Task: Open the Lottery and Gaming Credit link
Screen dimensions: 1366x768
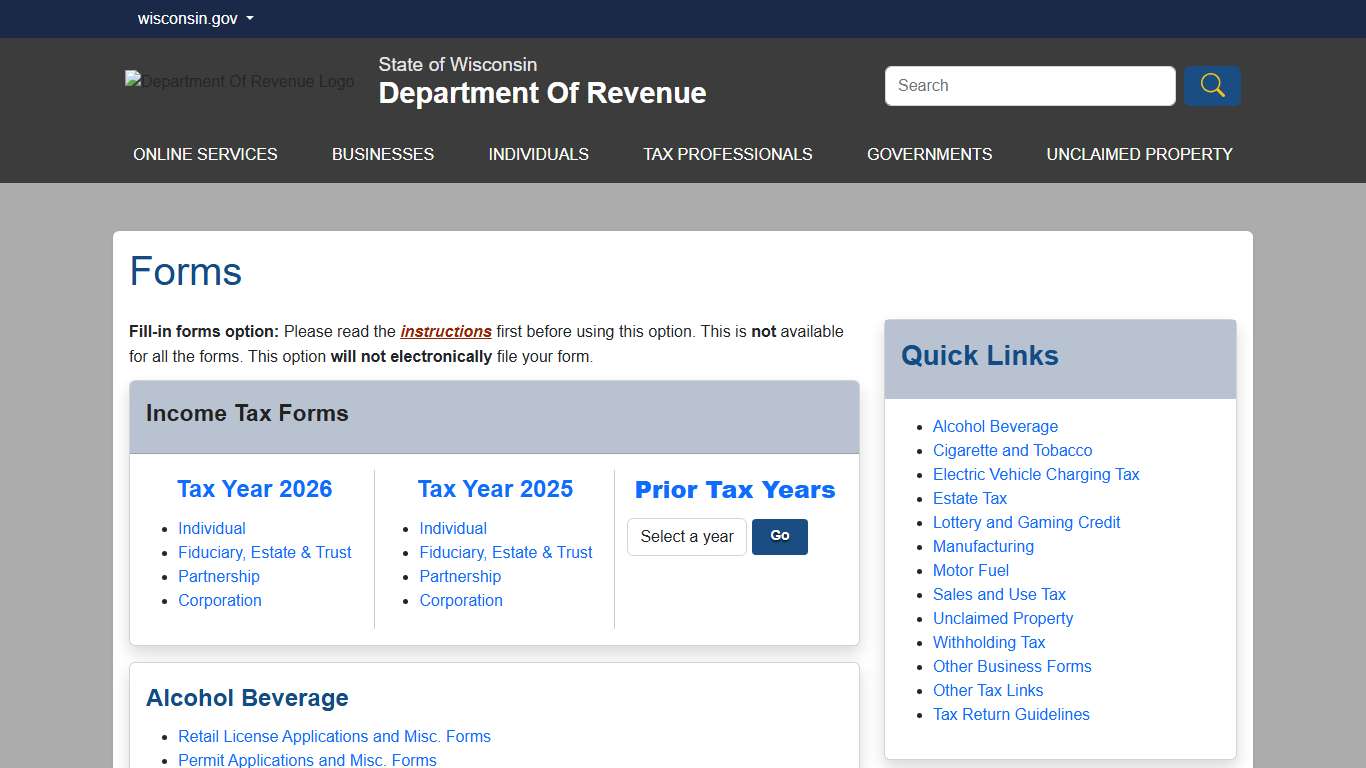Action: coord(1026,523)
